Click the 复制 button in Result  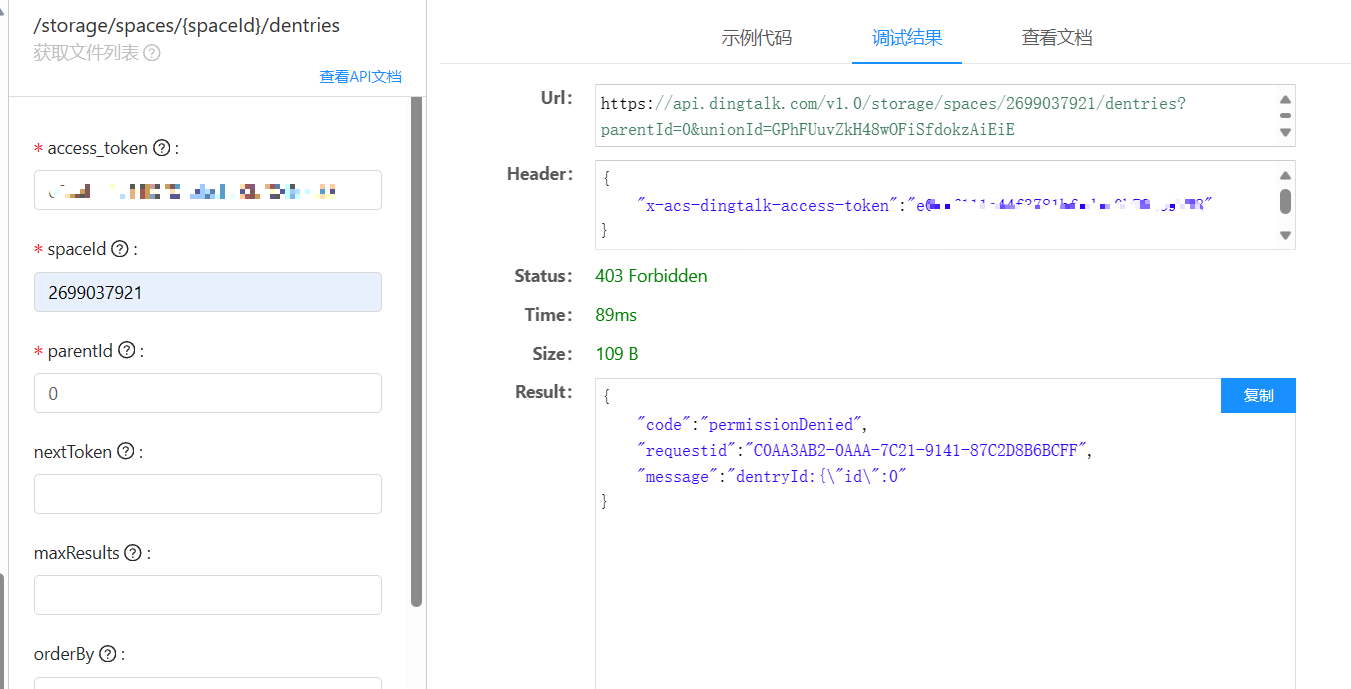[x=1258, y=395]
